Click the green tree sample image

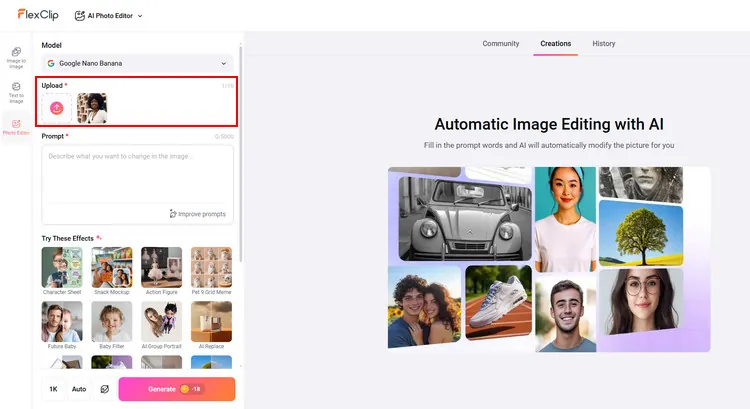pos(641,233)
